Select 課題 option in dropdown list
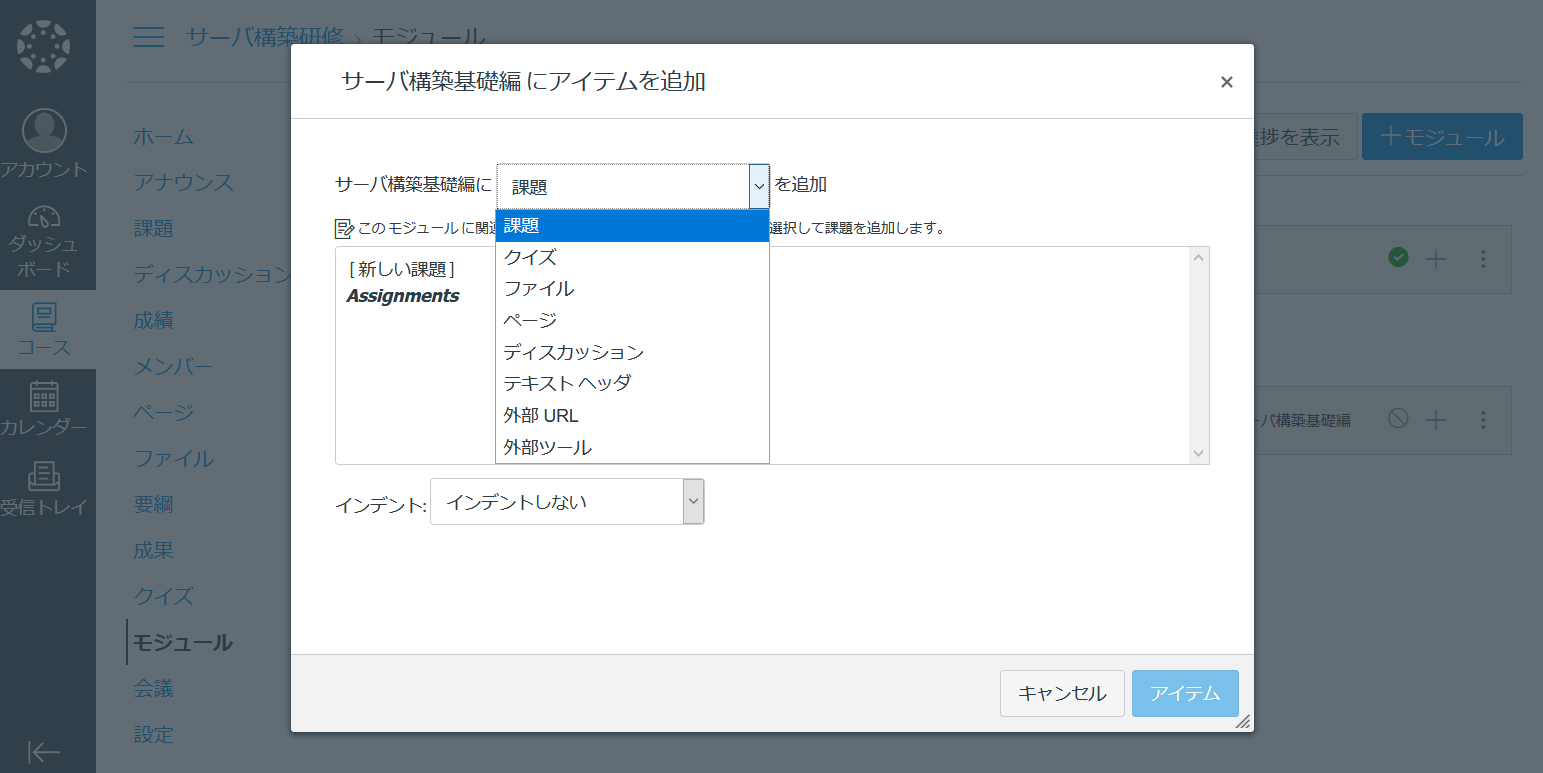The height and width of the screenshot is (773, 1543). (x=632, y=226)
